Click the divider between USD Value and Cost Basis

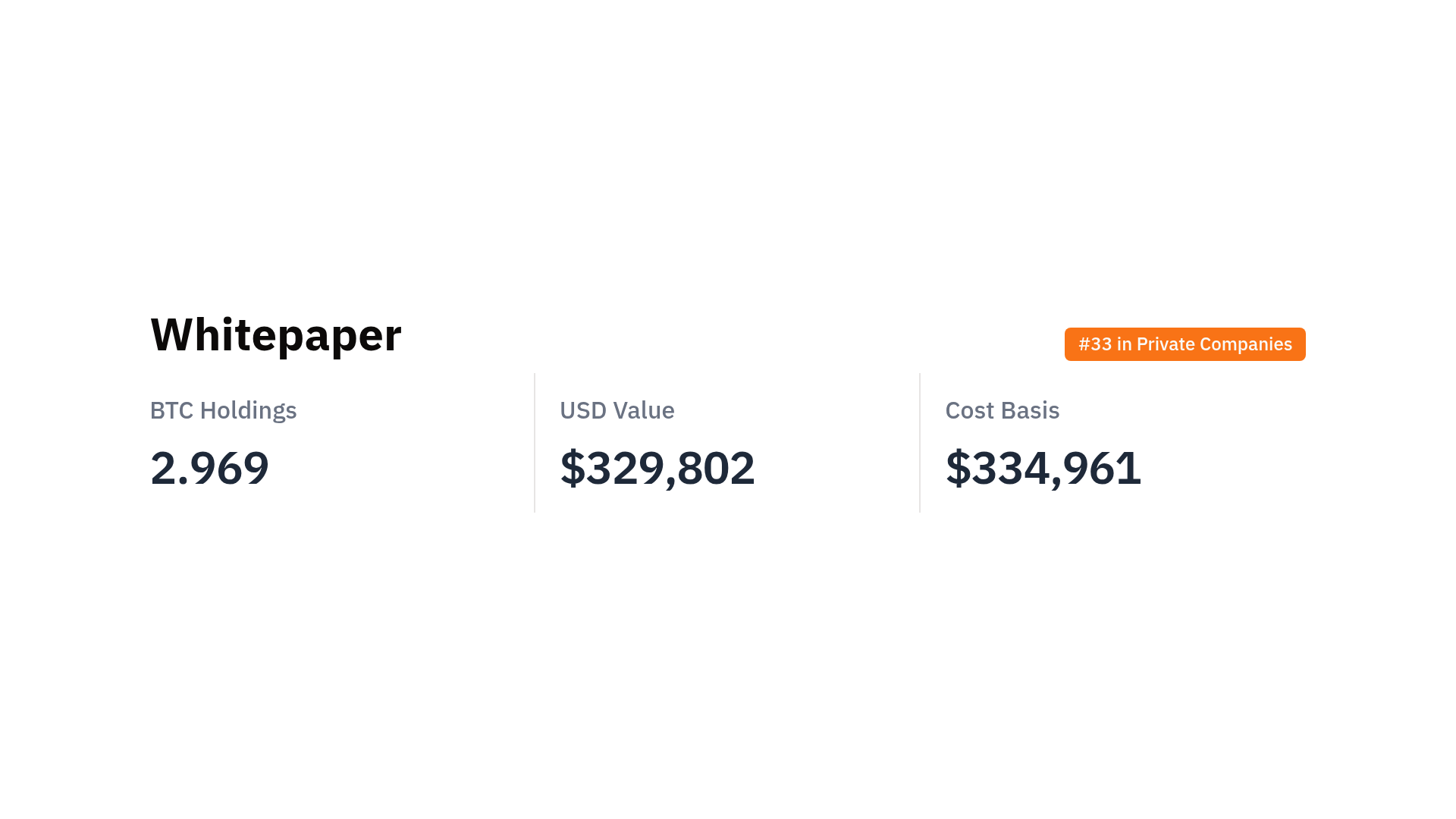(x=920, y=443)
